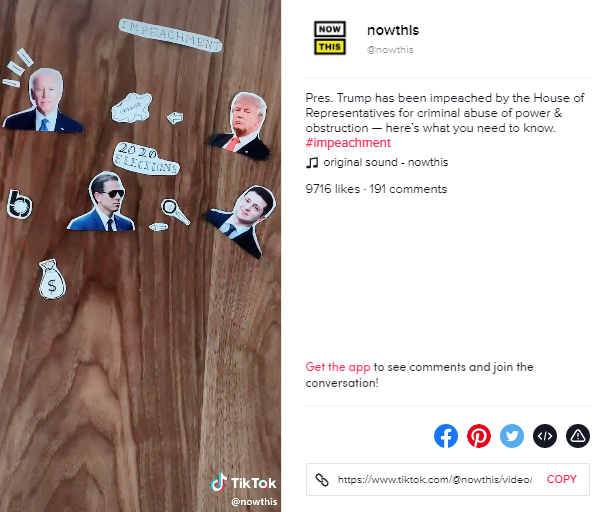Click the 9716 likes count

point(333,189)
